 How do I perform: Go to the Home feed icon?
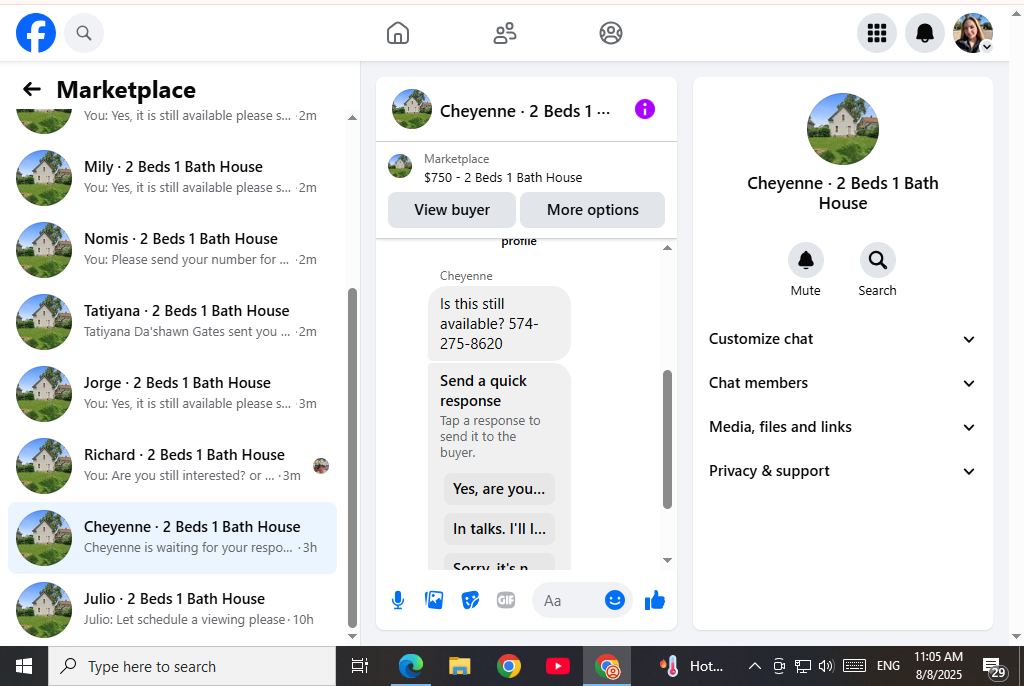[398, 33]
